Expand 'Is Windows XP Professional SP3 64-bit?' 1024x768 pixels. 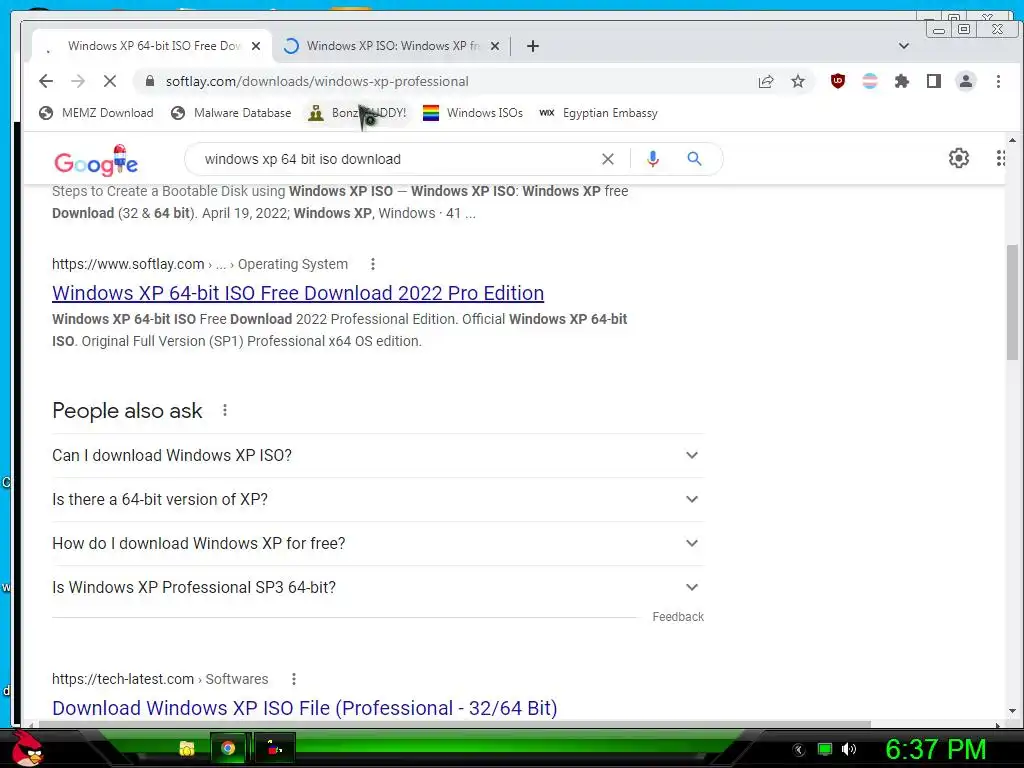pos(377,587)
